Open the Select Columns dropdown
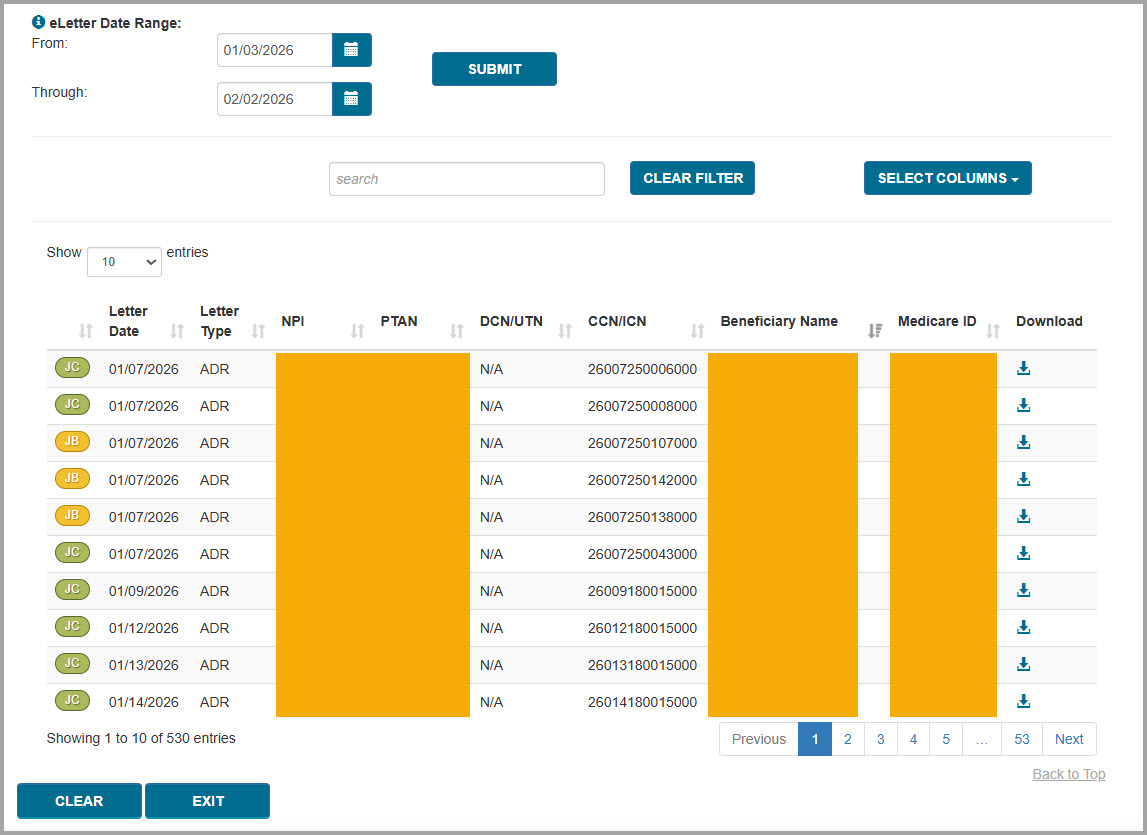 [x=947, y=178]
